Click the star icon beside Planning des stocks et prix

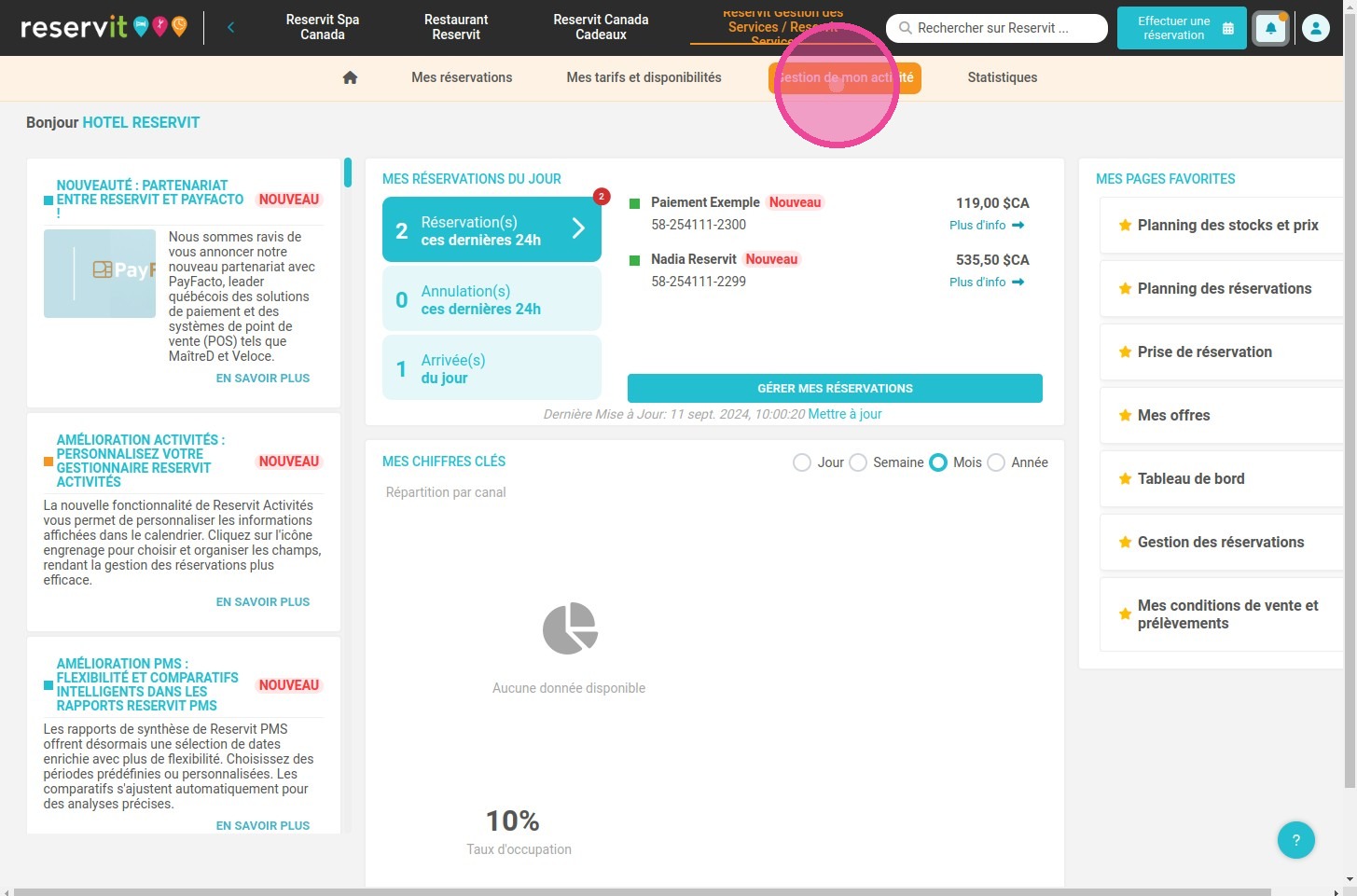[x=1125, y=225]
